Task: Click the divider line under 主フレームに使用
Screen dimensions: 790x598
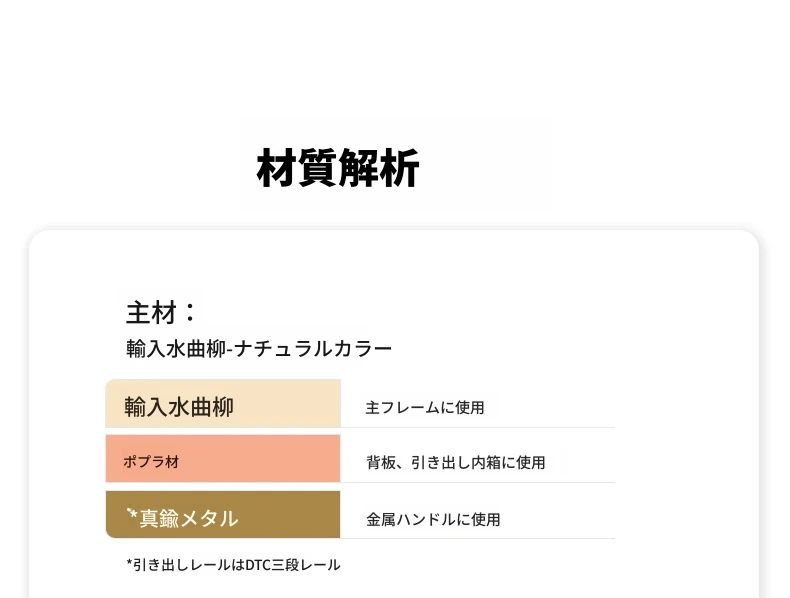Action: [478, 427]
